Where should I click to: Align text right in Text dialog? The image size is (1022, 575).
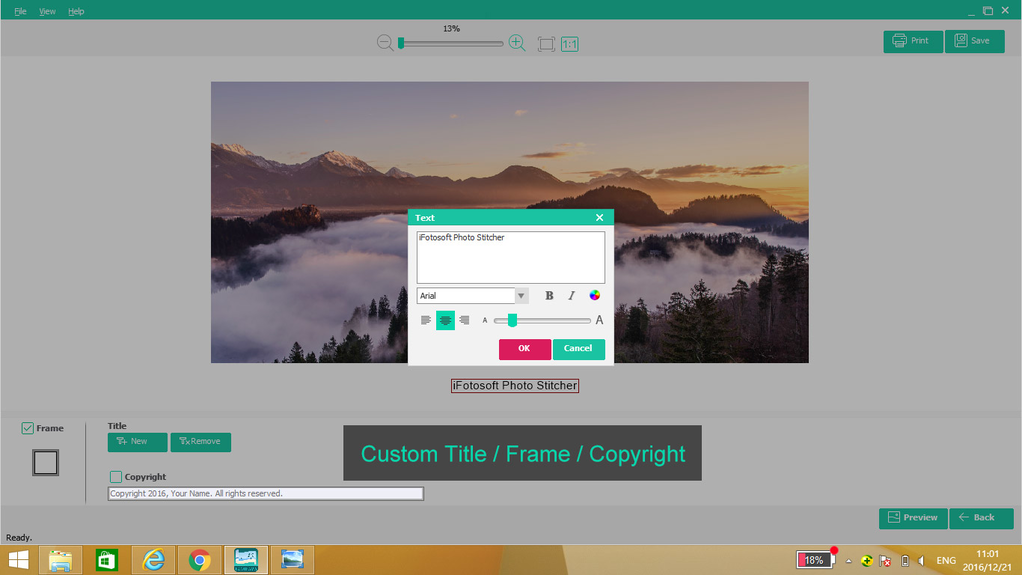[x=464, y=320]
